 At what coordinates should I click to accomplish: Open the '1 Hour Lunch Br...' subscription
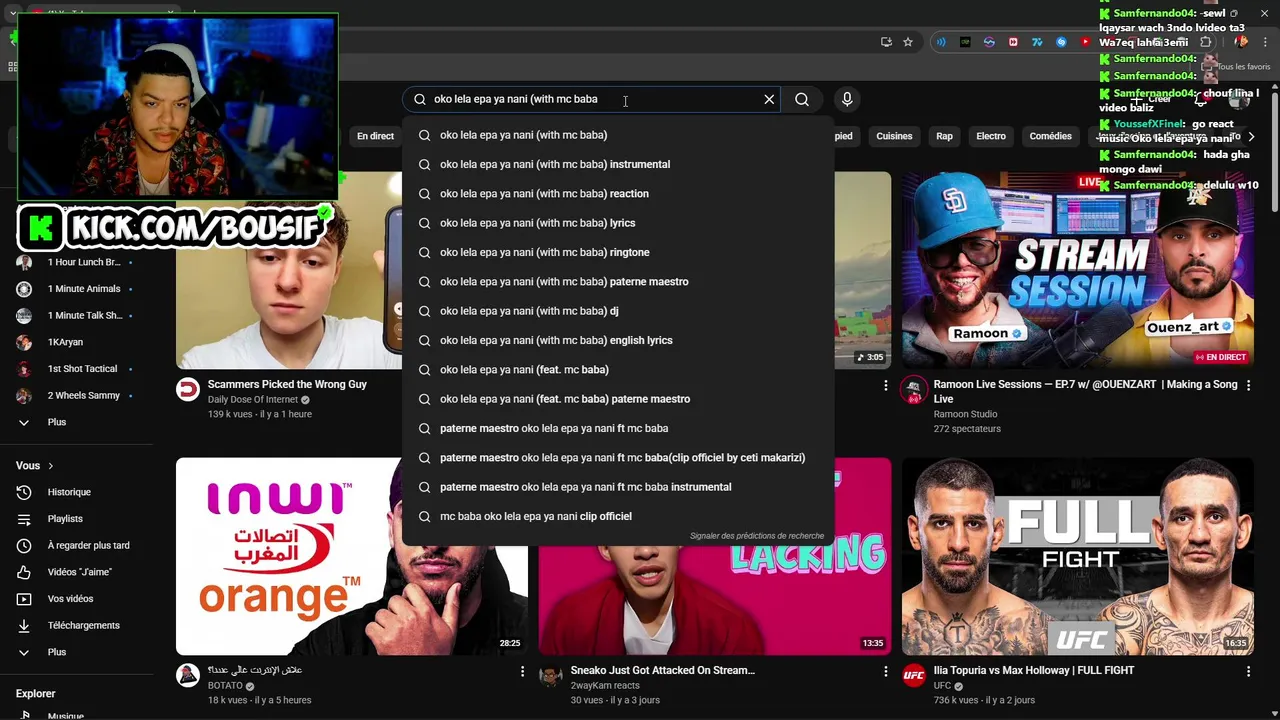coord(76,262)
